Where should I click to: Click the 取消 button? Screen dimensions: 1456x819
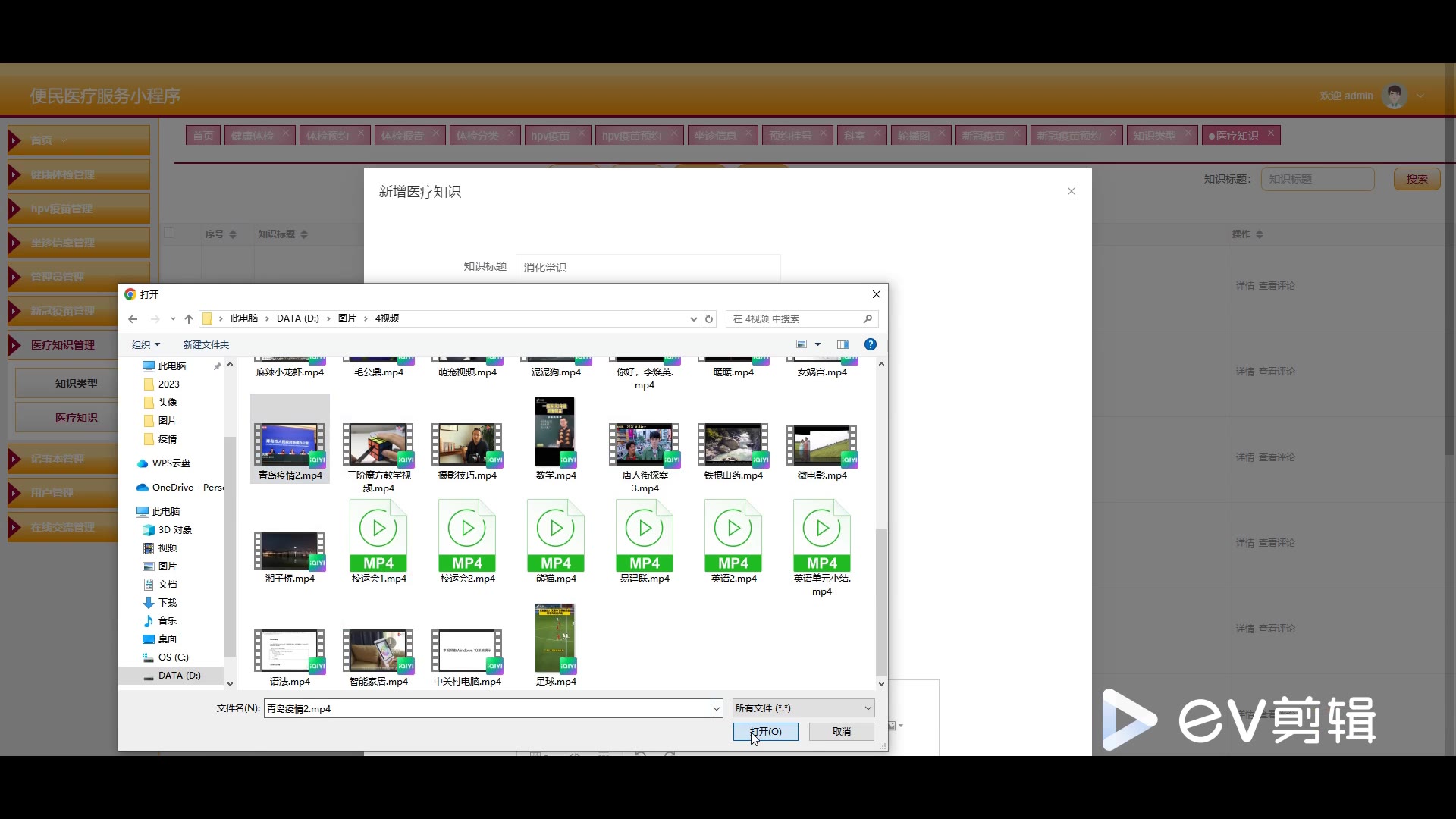pos(841,732)
